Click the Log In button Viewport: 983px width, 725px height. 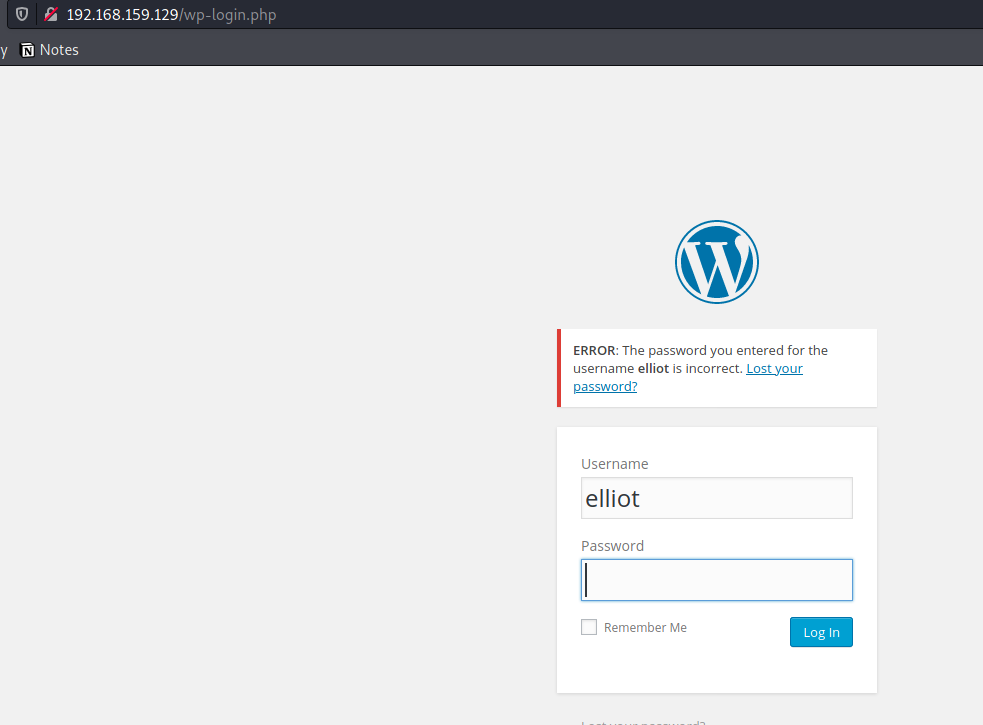click(821, 632)
